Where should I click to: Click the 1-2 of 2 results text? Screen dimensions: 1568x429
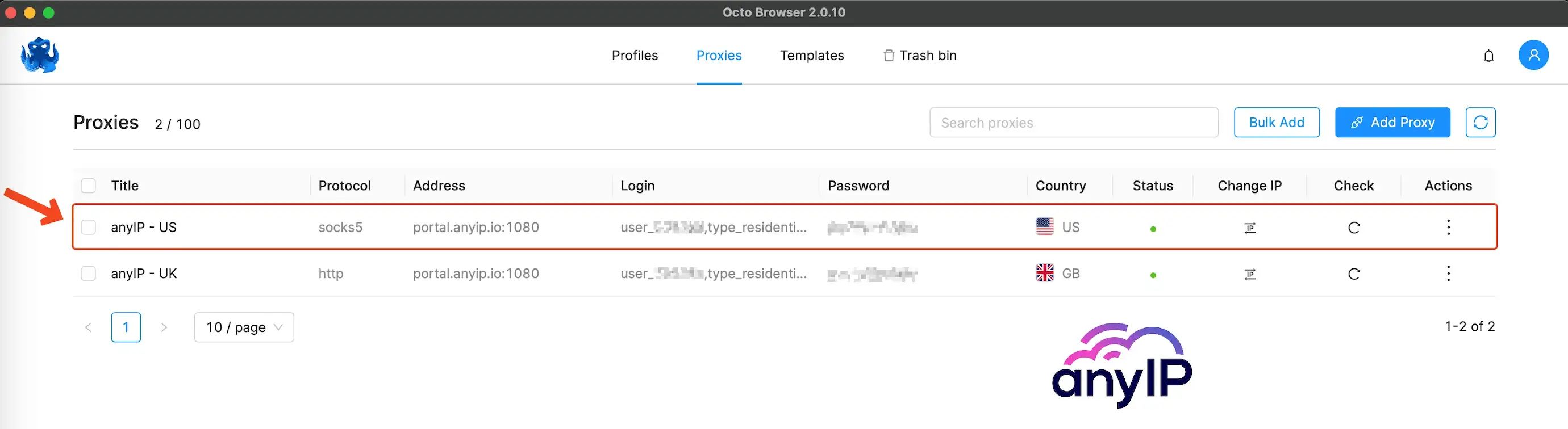pyautogui.click(x=1469, y=326)
